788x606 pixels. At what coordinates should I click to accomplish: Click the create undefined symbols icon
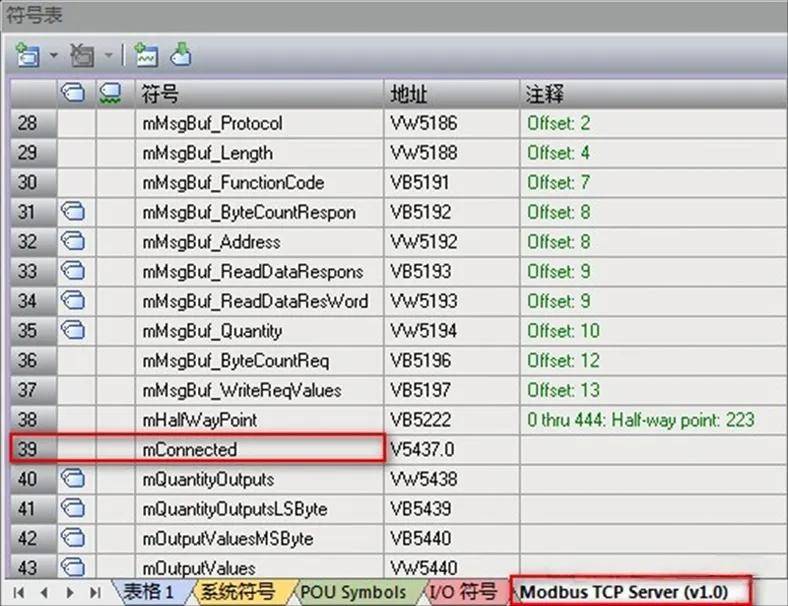(146, 55)
